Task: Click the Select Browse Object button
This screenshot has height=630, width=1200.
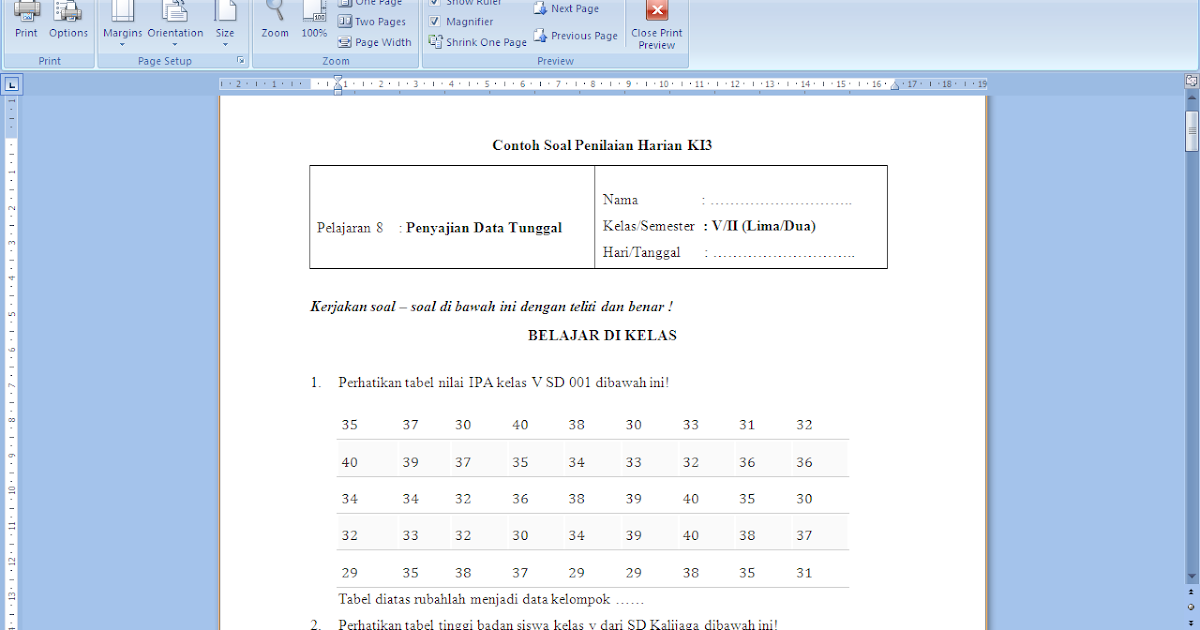Action: (1191, 607)
